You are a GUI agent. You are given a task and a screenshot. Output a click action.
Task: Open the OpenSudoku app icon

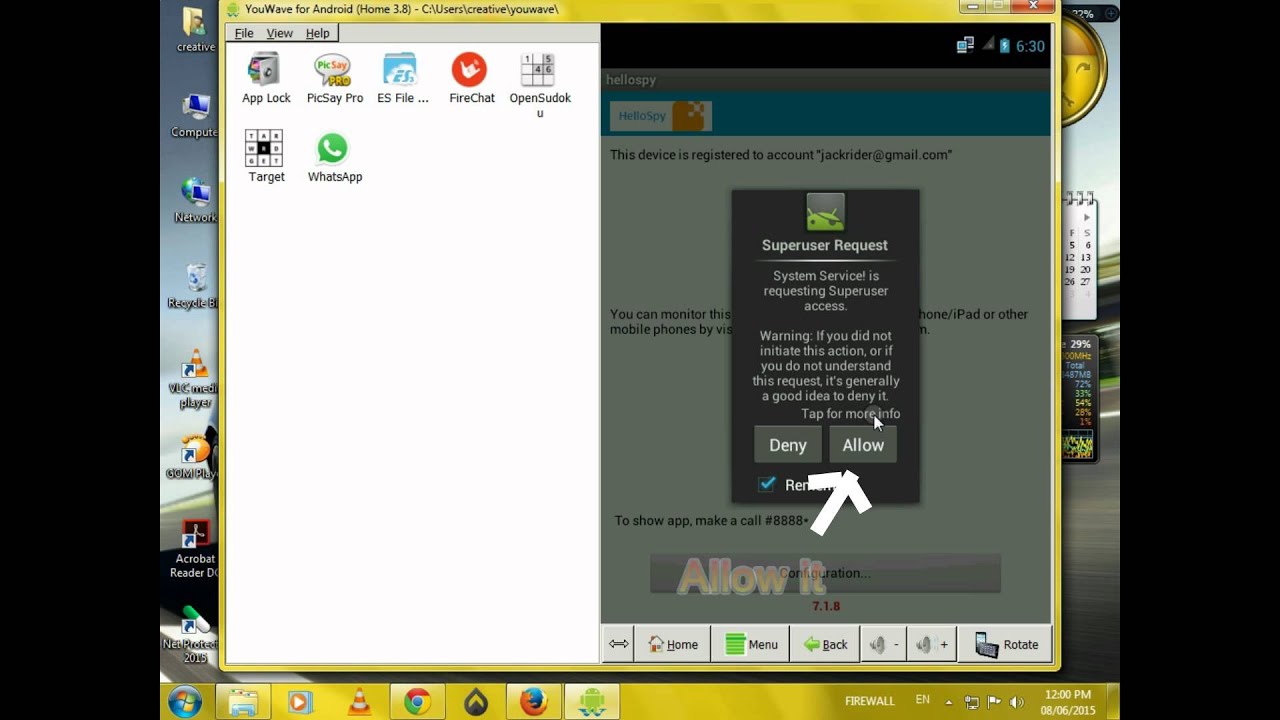[539, 85]
